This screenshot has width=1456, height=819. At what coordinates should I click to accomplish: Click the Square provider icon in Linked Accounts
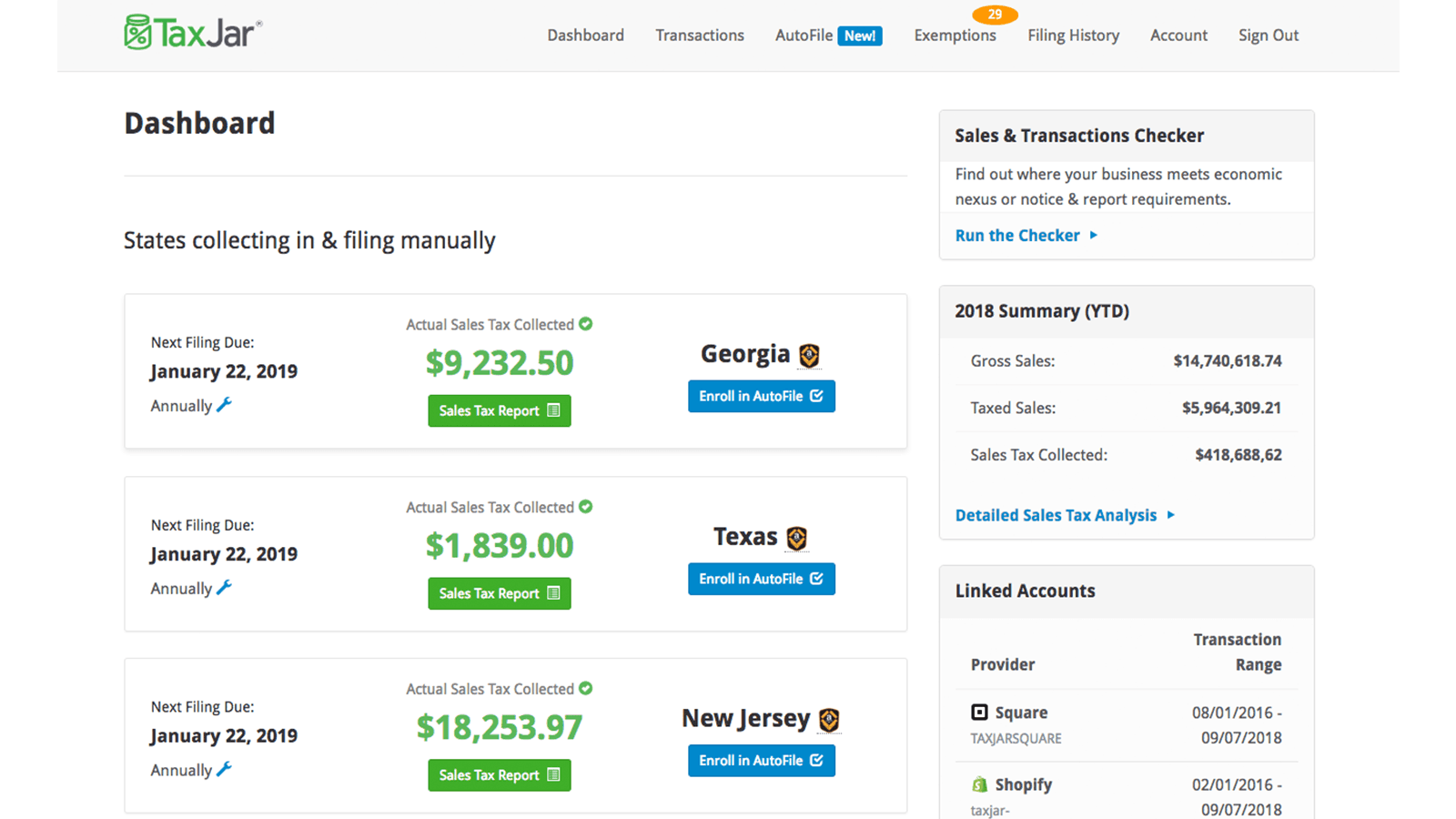(x=981, y=712)
